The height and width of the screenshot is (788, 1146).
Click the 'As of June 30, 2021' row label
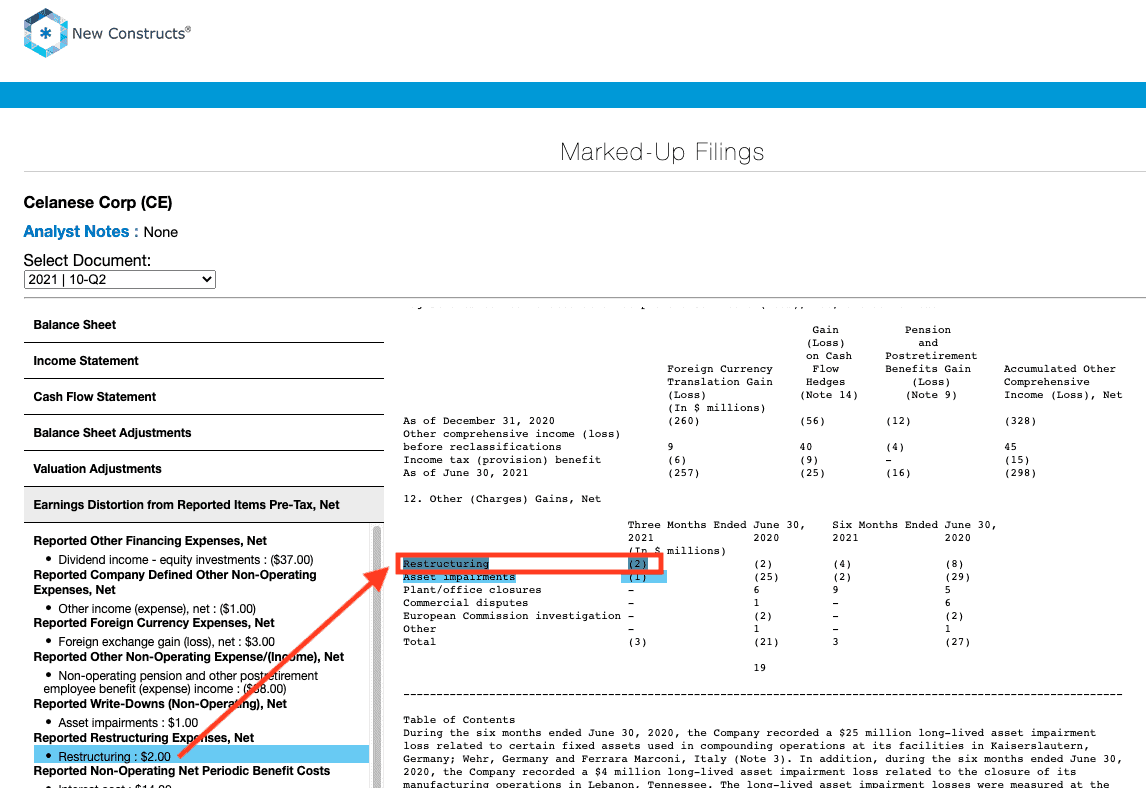466,473
